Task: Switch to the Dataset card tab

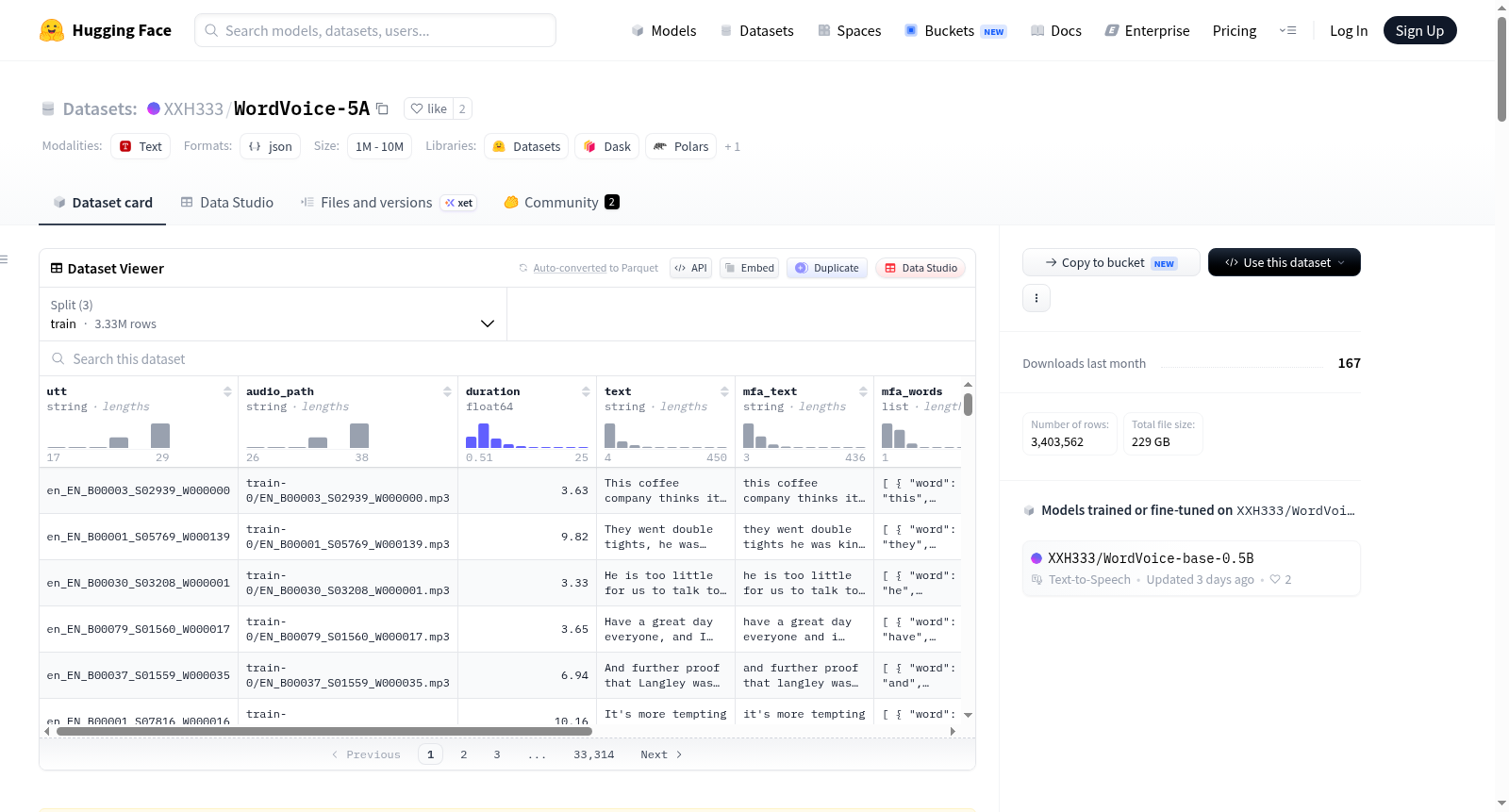Action: coord(103,202)
